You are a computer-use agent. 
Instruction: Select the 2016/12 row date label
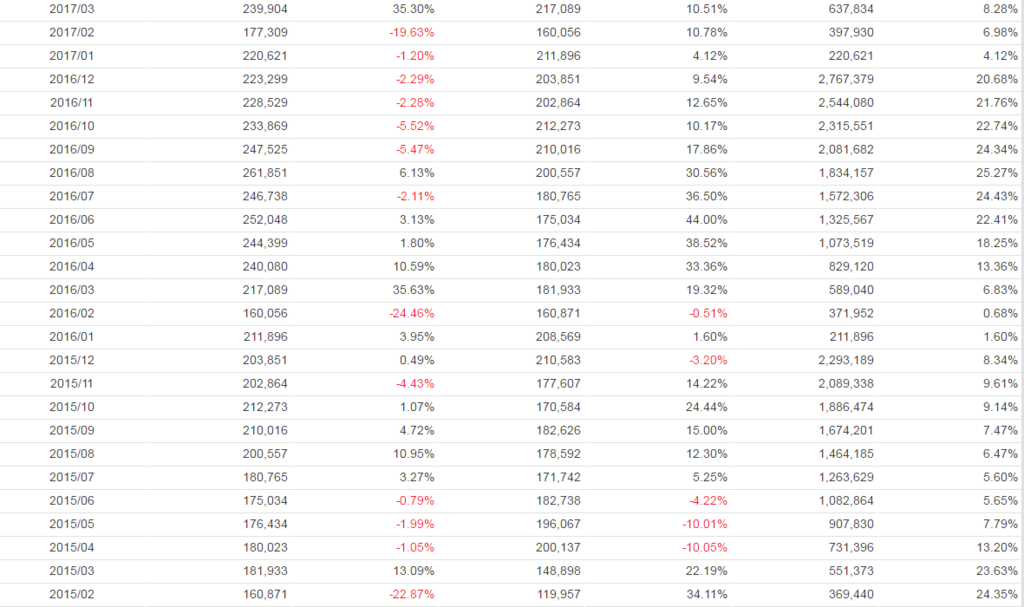(x=71, y=79)
